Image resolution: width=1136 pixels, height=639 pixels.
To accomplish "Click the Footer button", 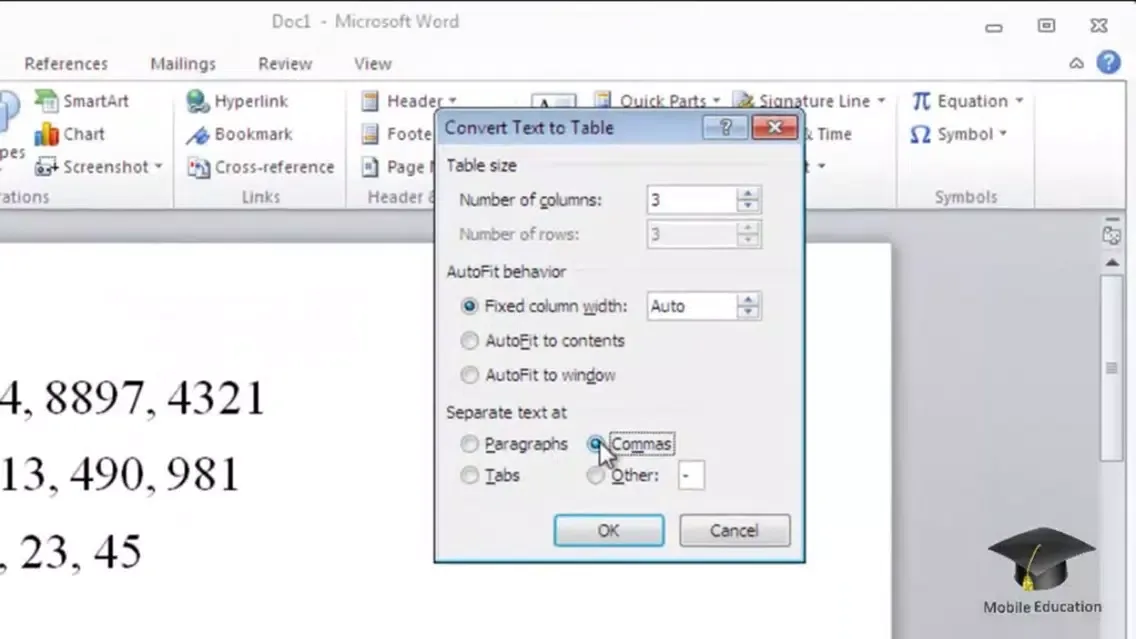I will pos(397,134).
